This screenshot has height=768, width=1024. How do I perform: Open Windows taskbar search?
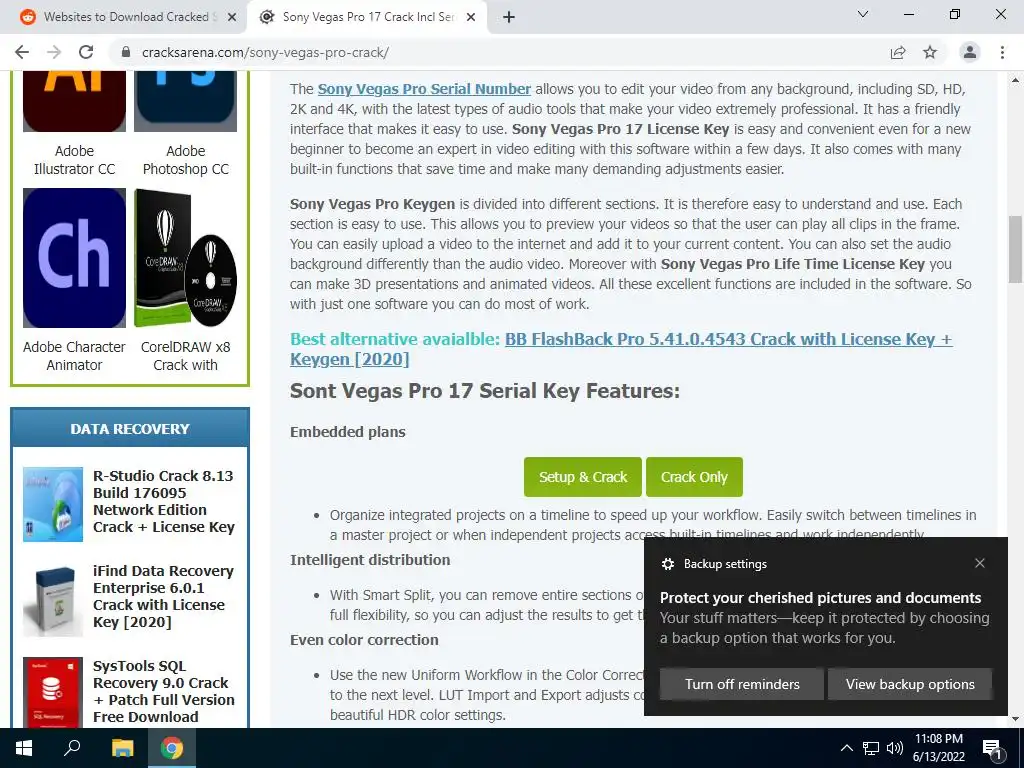pos(72,748)
